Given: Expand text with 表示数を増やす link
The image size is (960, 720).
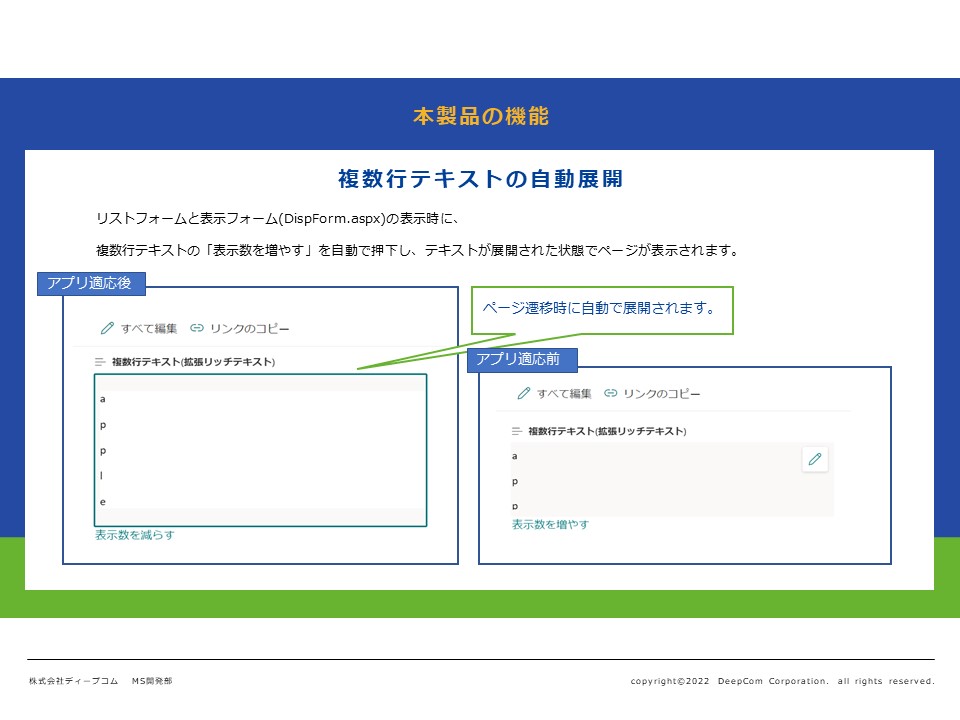Looking at the screenshot, I should coord(550,524).
